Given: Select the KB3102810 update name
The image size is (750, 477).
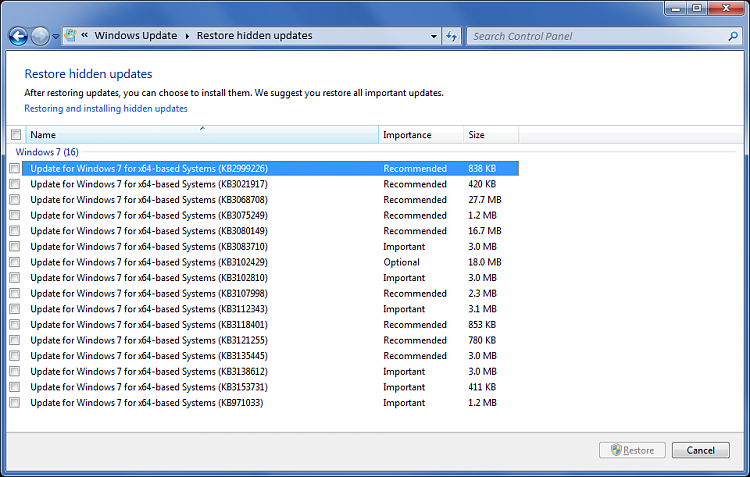Looking at the screenshot, I should pos(149,277).
